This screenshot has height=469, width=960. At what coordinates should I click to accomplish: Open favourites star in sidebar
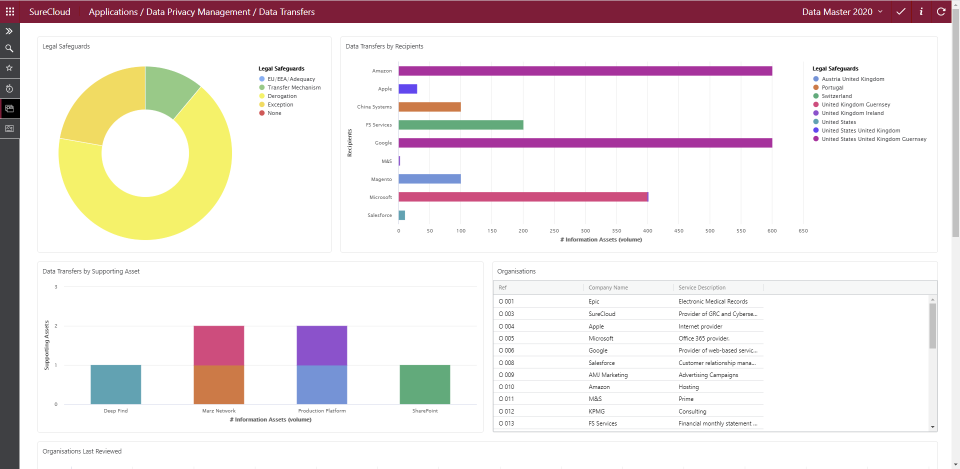tap(9, 68)
